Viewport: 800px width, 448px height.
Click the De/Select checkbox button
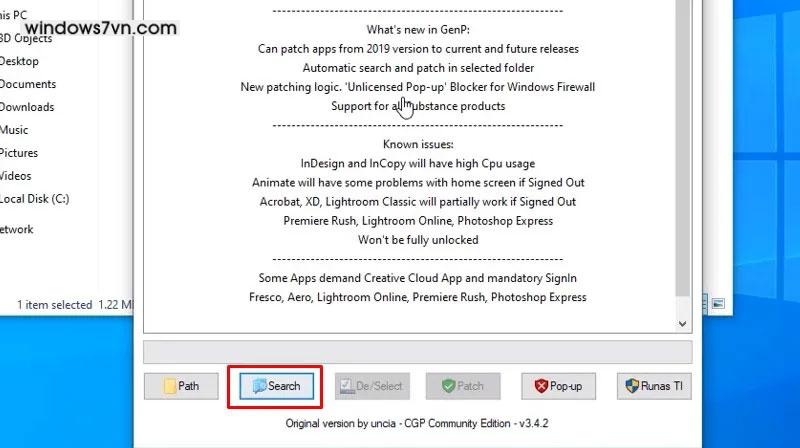370,386
